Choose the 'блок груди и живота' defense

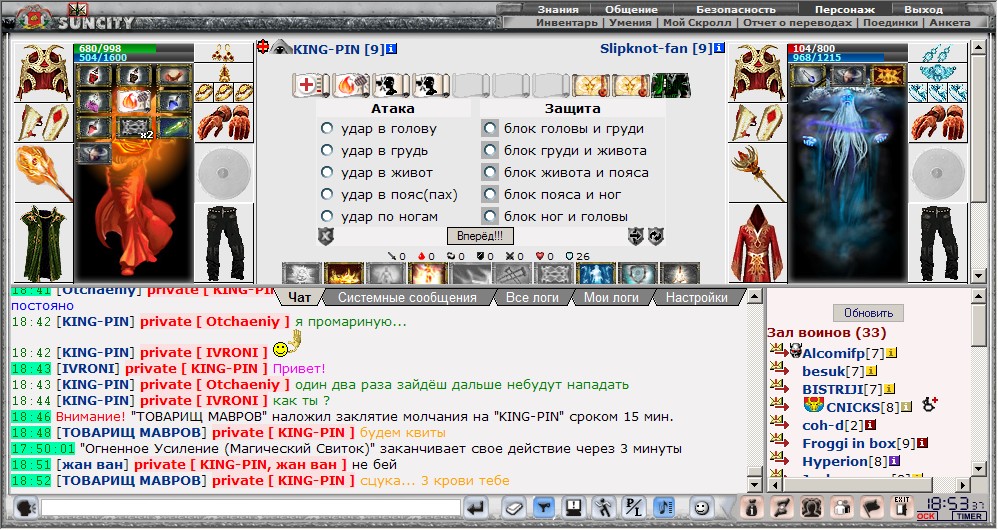click(x=489, y=151)
